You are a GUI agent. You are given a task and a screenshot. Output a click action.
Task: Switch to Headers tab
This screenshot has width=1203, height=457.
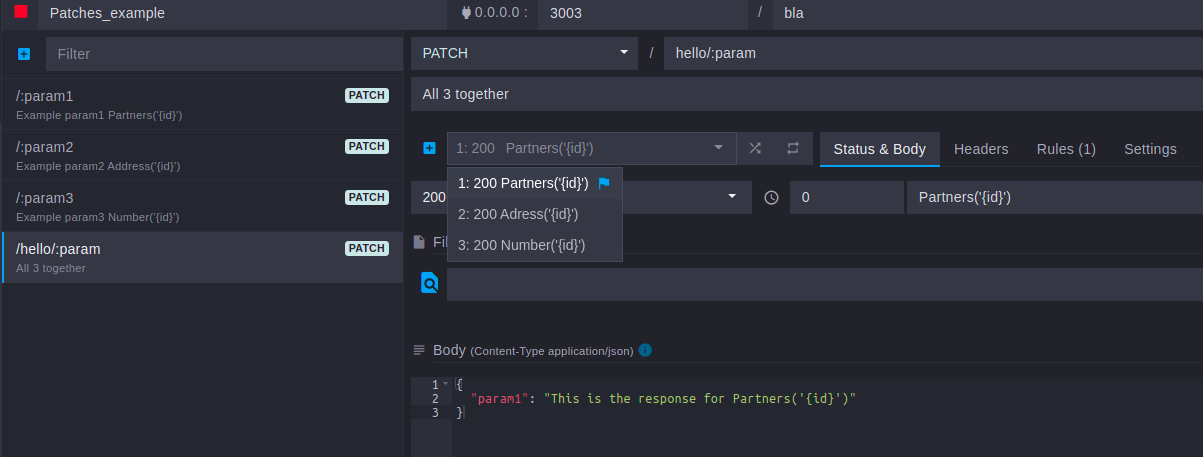pyautogui.click(x=981, y=149)
